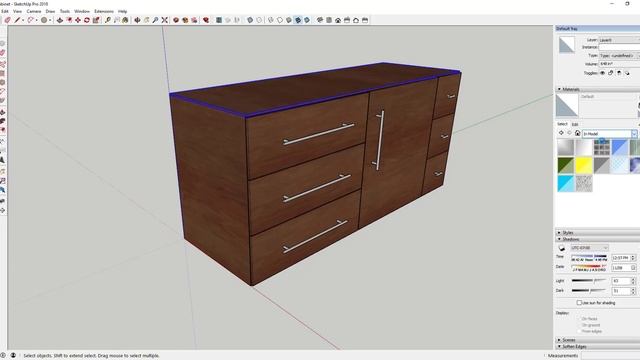Toggle the Show Shadows button
Image resolution: width=640 pixels, height=360 pixels.
tap(562, 248)
